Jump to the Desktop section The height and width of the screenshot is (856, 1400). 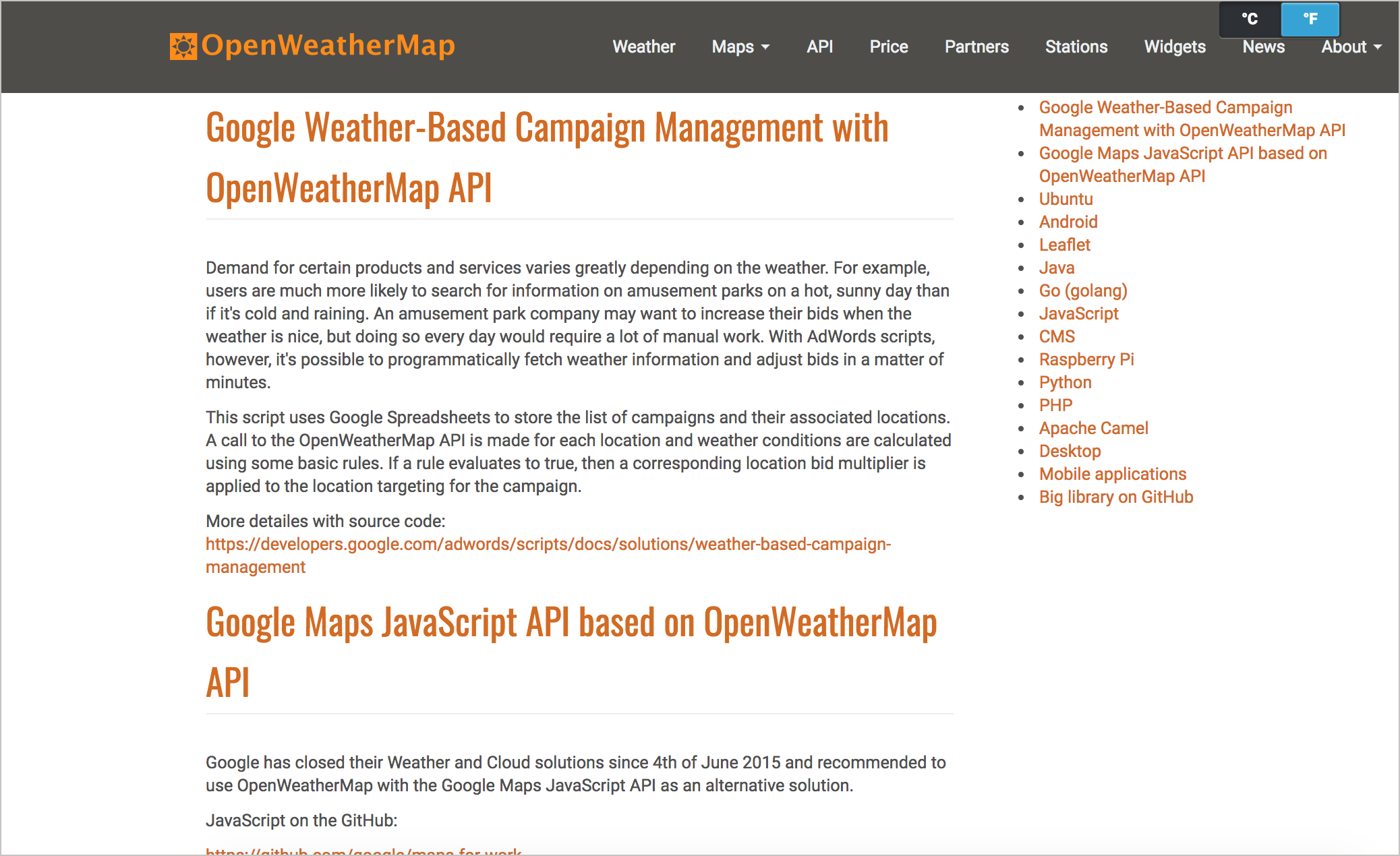1070,451
